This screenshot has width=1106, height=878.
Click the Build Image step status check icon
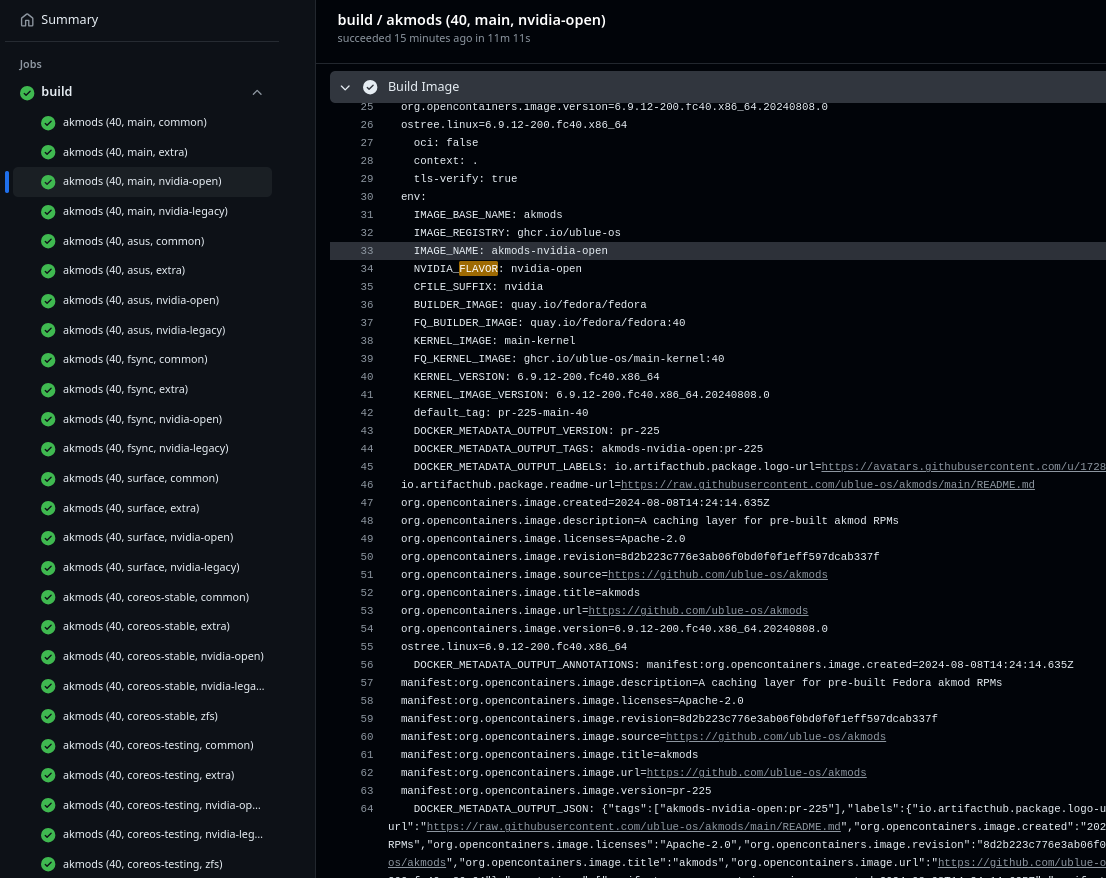click(x=370, y=87)
